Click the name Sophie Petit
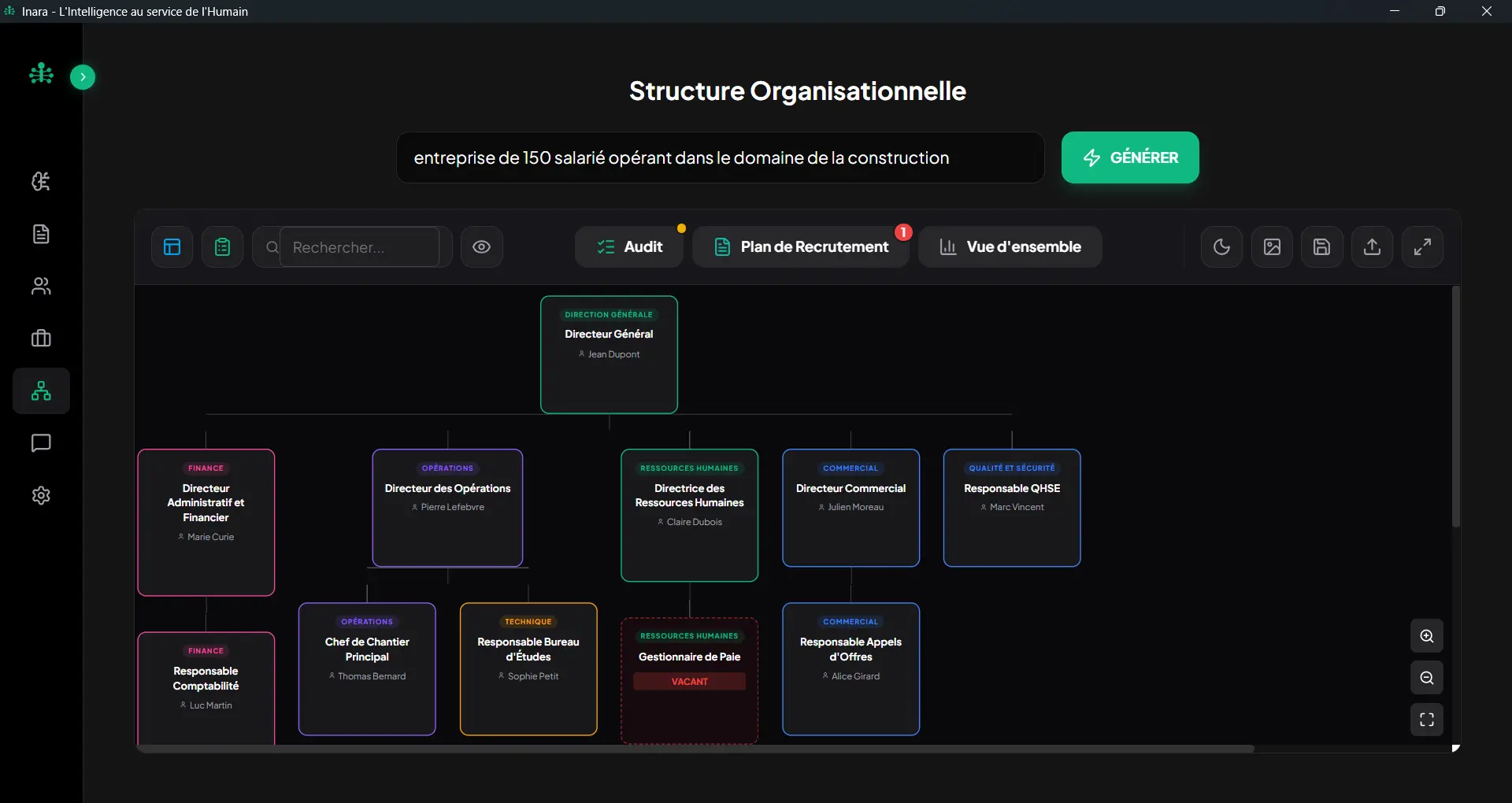This screenshot has width=1512, height=803. (x=533, y=676)
